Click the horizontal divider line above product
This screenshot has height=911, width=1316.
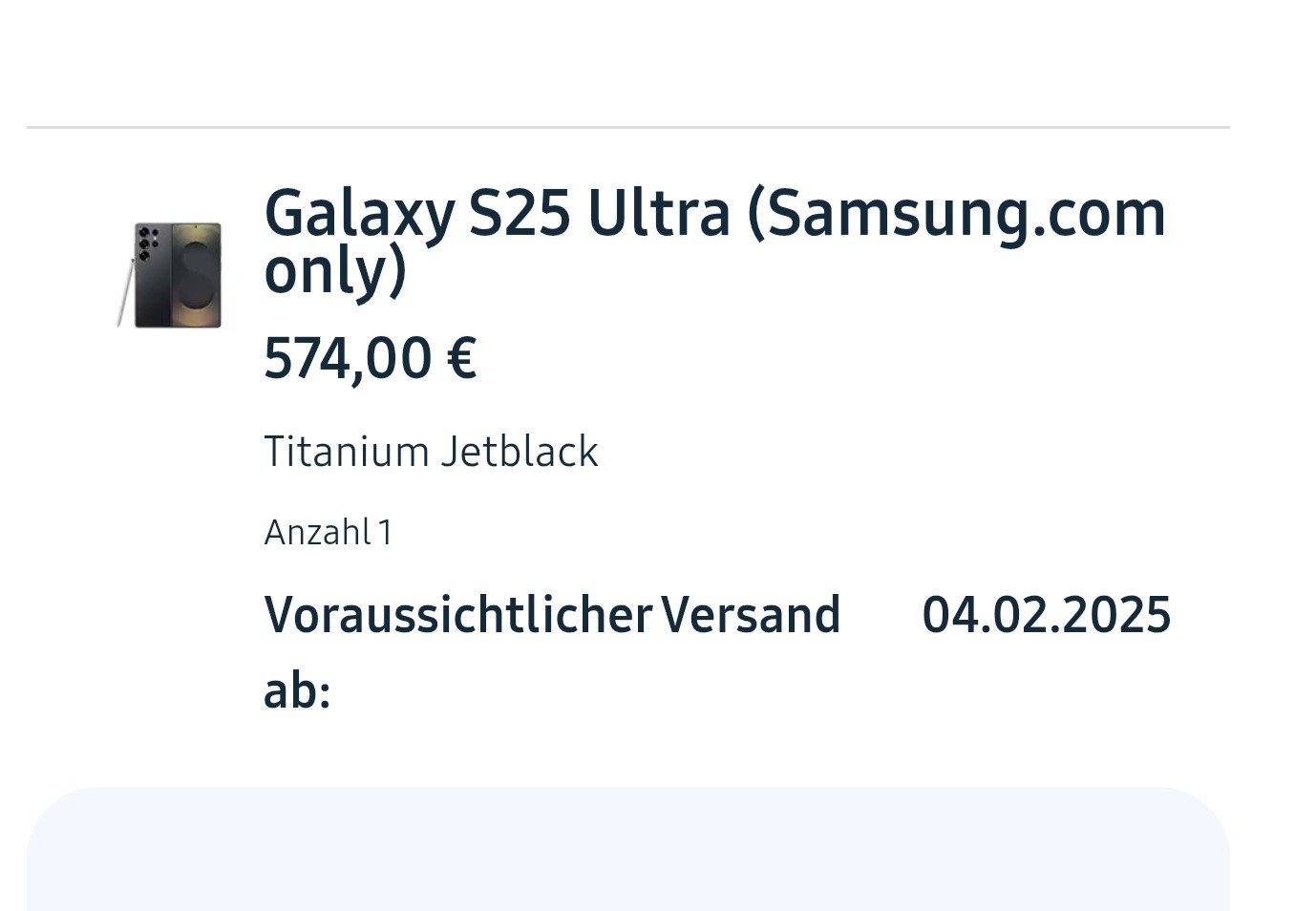(627, 127)
